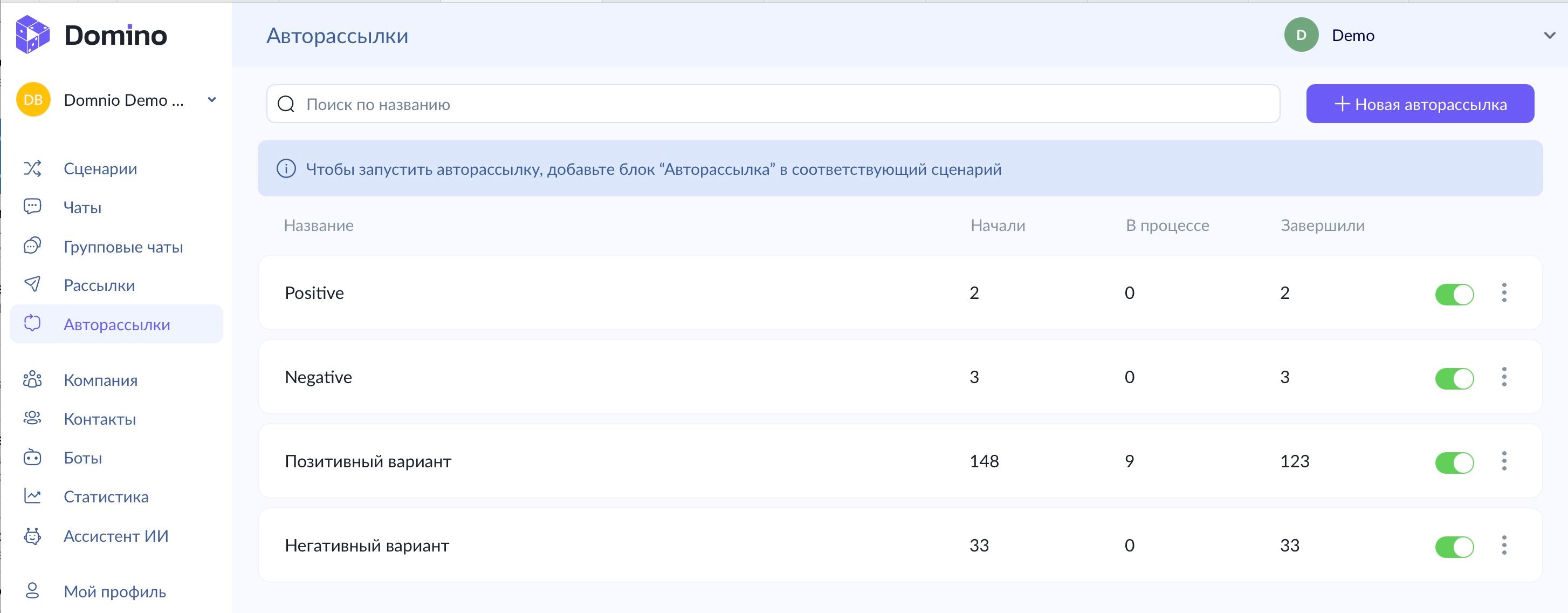Viewport: 1568px width, 613px height.
Task: Open three-dot menu for Негативный вариант
Action: 1503,545
